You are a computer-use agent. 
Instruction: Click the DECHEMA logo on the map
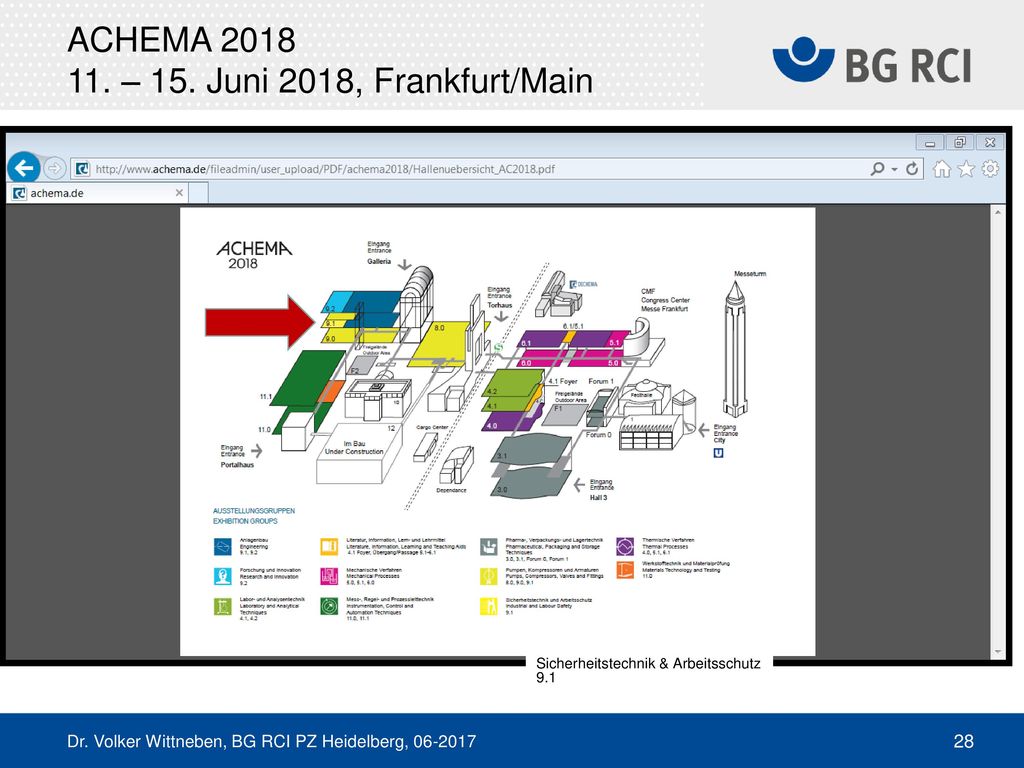point(583,284)
